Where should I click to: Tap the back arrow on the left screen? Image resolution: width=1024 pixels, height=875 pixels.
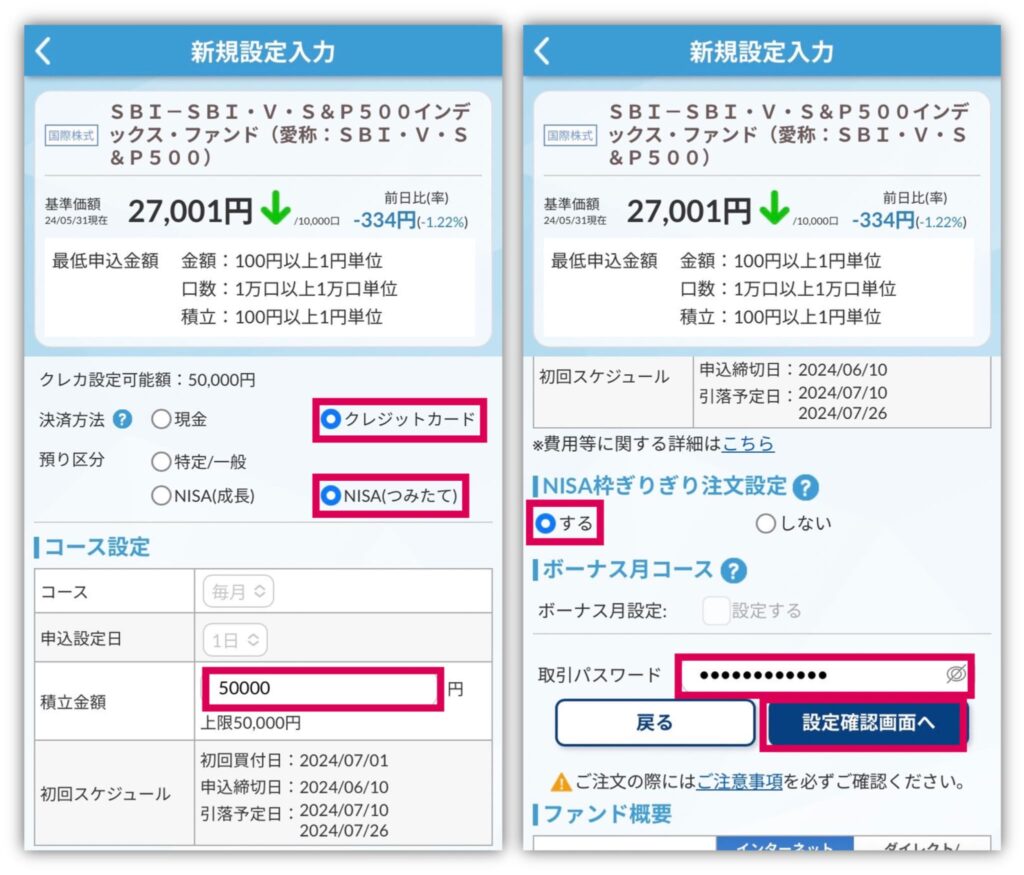43,52
